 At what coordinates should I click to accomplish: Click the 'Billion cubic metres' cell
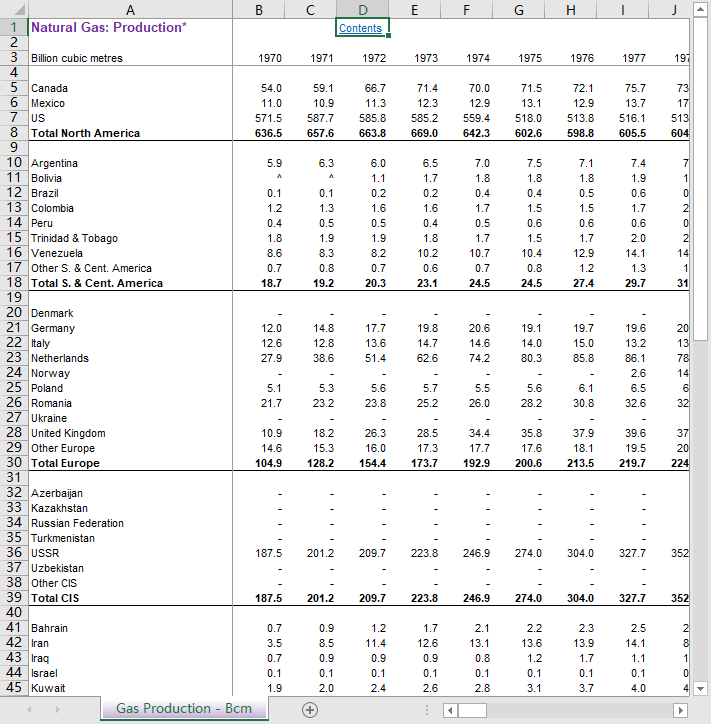pos(77,58)
